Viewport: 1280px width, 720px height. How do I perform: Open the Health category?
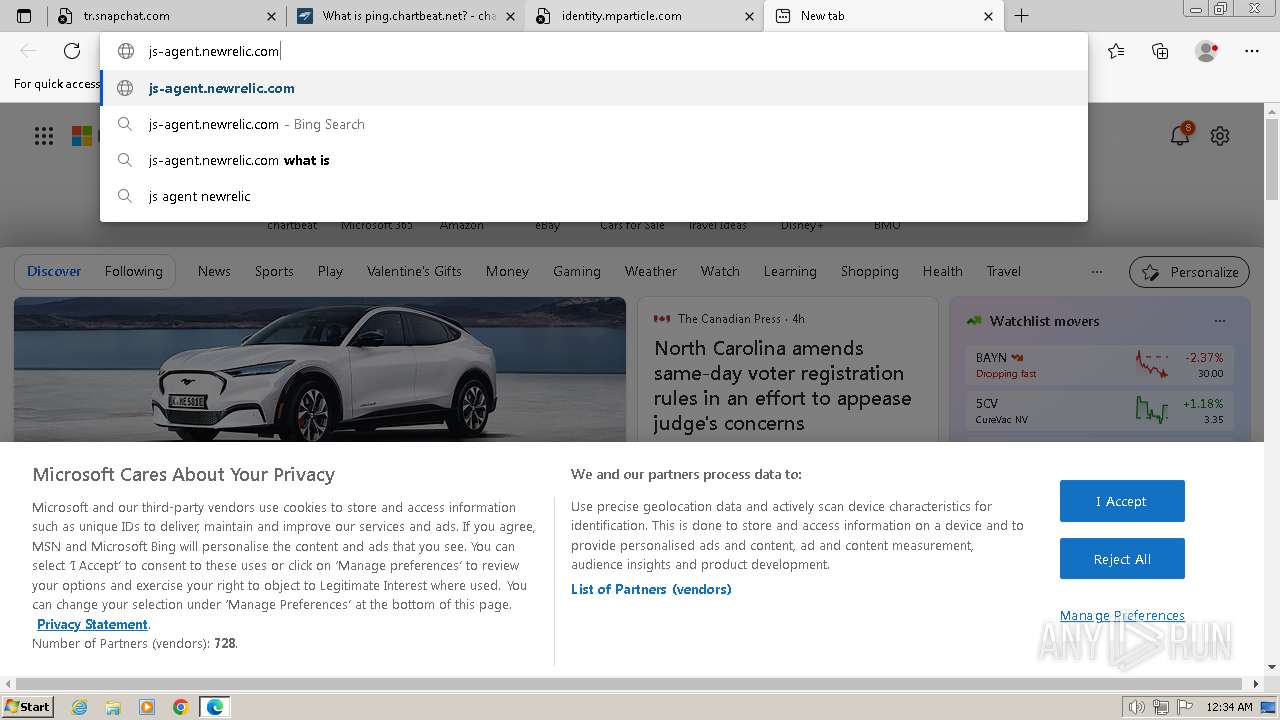(942, 271)
